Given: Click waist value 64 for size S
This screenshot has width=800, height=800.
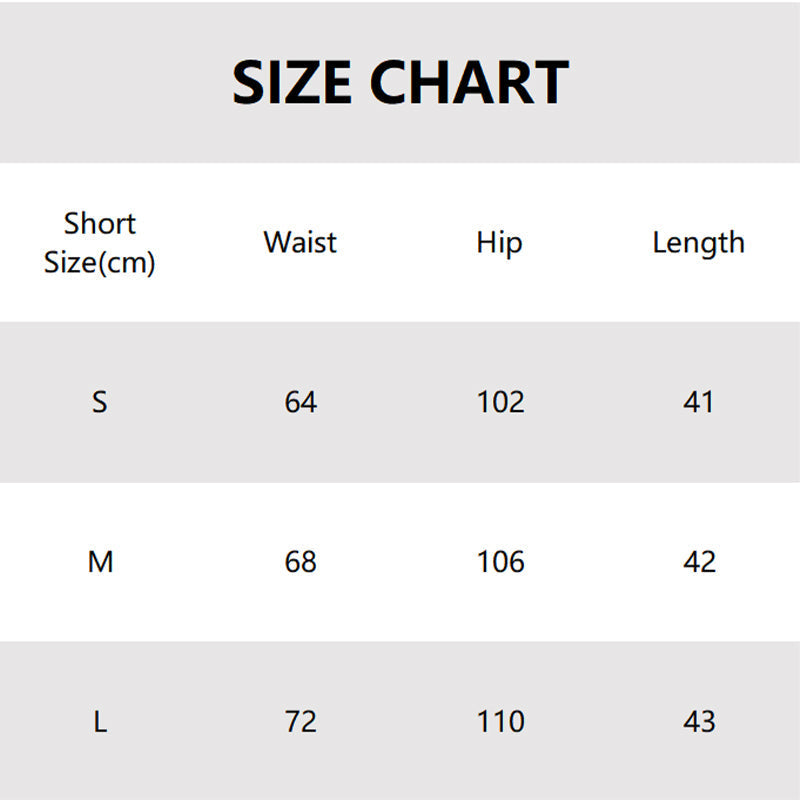Looking at the screenshot, I should click(x=300, y=402).
